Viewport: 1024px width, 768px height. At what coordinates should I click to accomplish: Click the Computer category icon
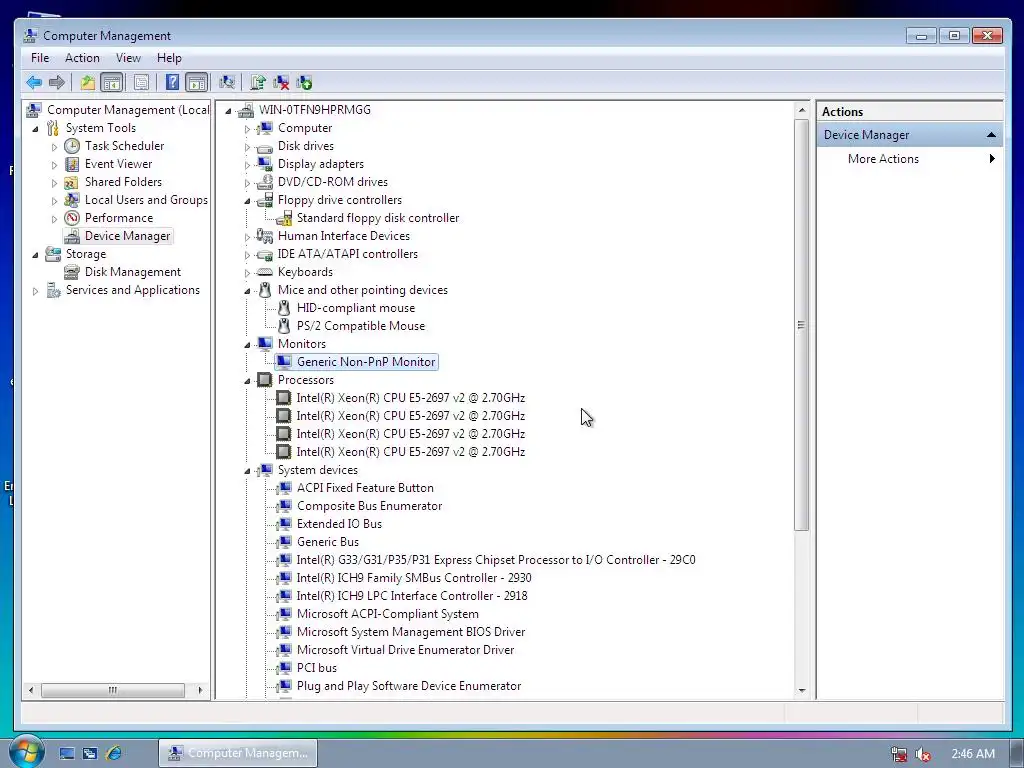tap(264, 128)
